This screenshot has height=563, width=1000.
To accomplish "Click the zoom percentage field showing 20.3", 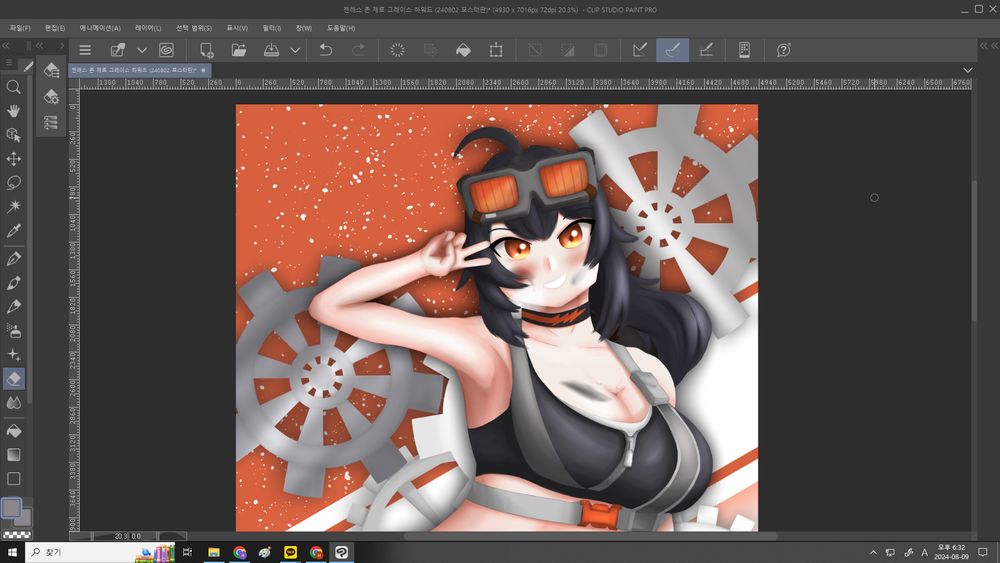I will point(121,536).
